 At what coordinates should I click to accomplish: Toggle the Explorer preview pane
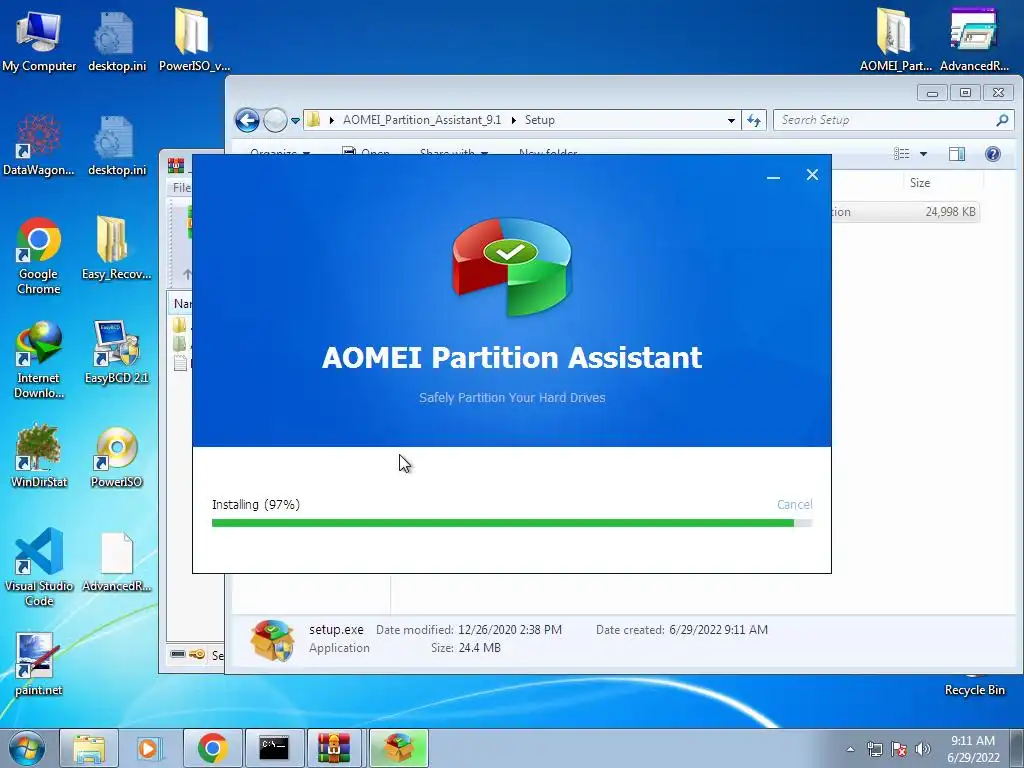[x=957, y=153]
